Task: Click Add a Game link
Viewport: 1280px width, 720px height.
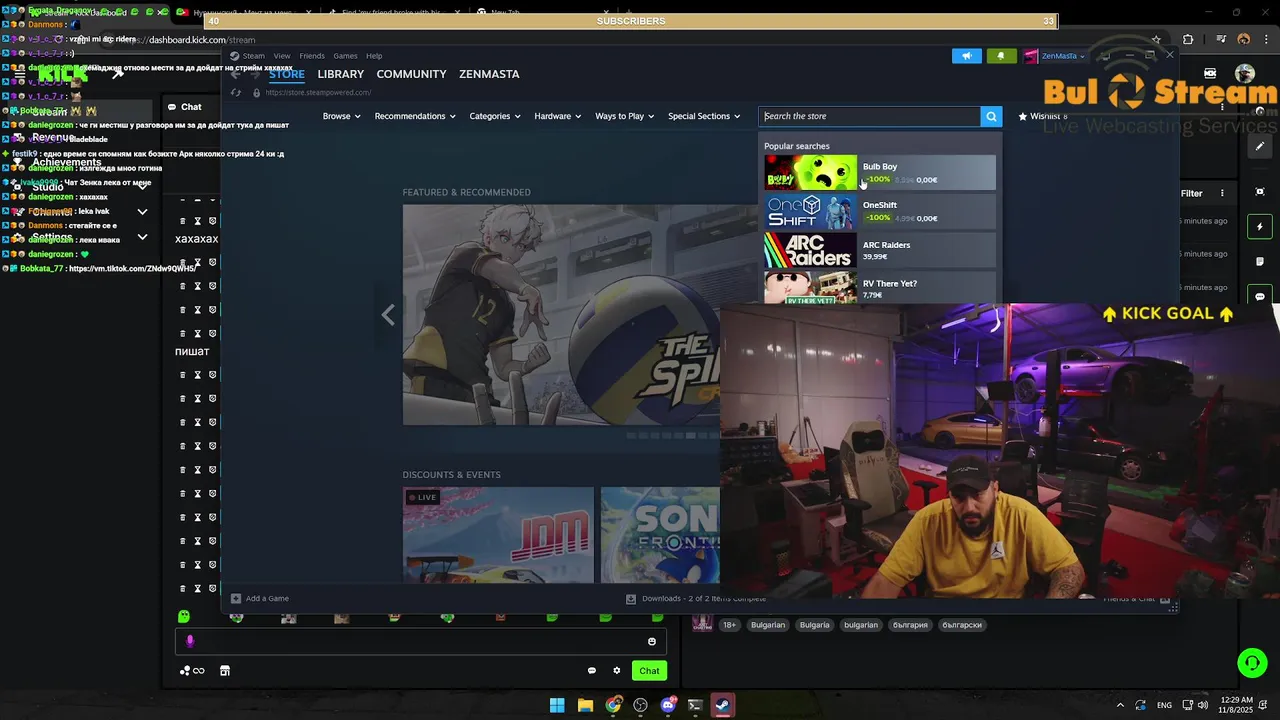Action: click(x=267, y=598)
